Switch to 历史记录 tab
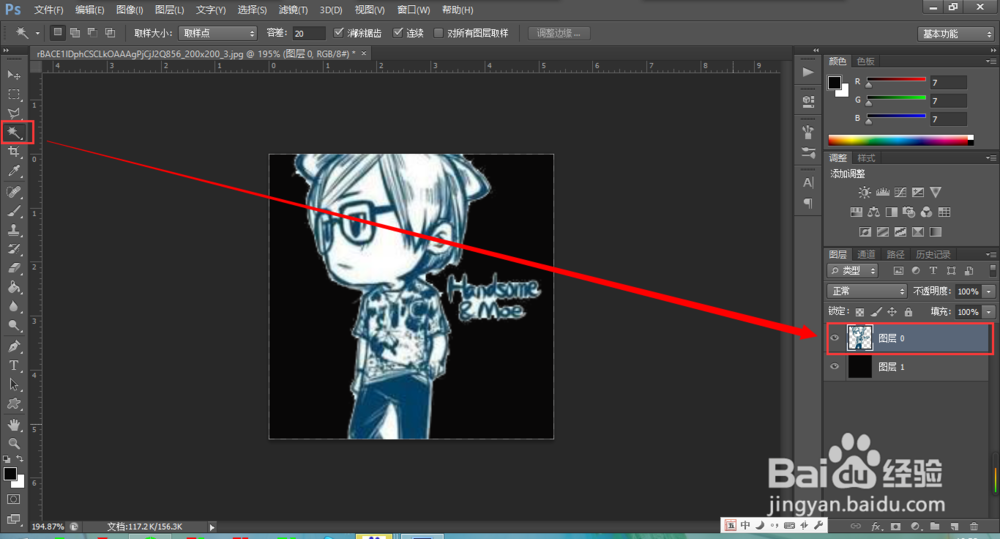Screen dimensions: 1000x539 click(933, 255)
